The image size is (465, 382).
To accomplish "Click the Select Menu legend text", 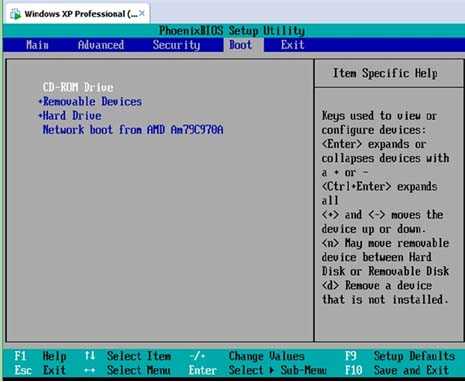I will [x=139, y=370].
